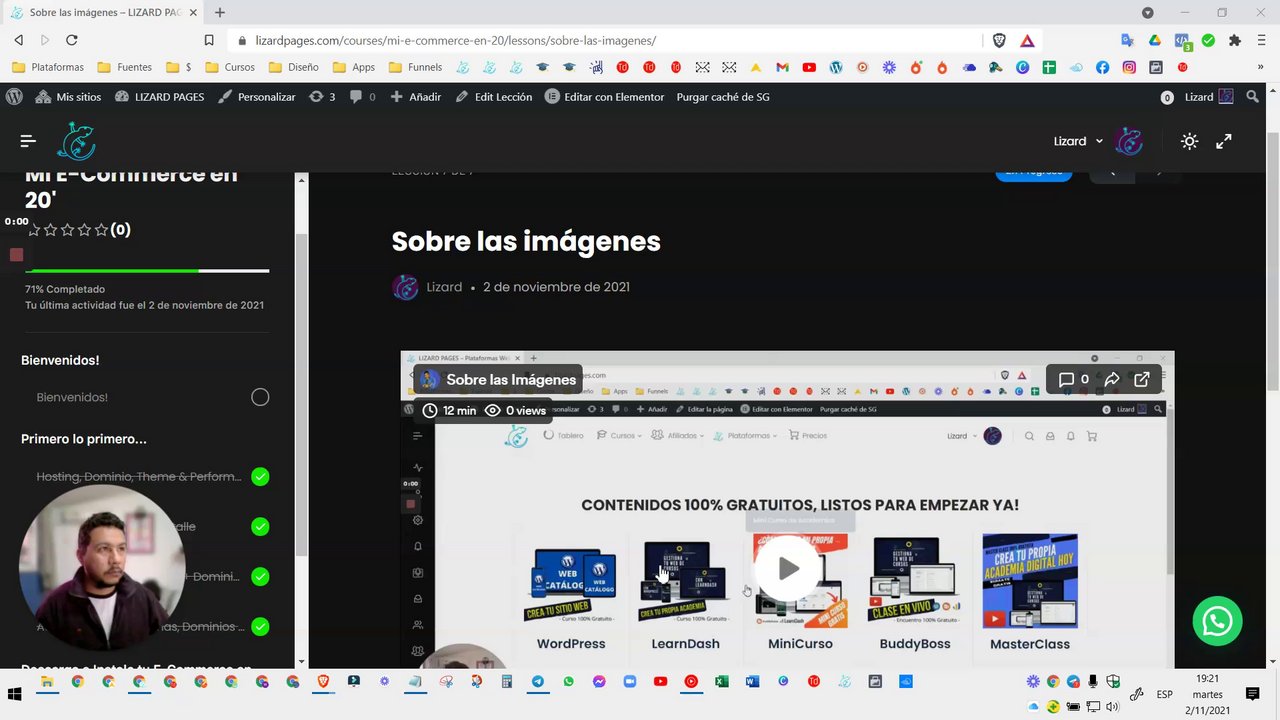The image size is (1280, 720).
Task: Share the video arrow icon
Action: pos(1112,379)
